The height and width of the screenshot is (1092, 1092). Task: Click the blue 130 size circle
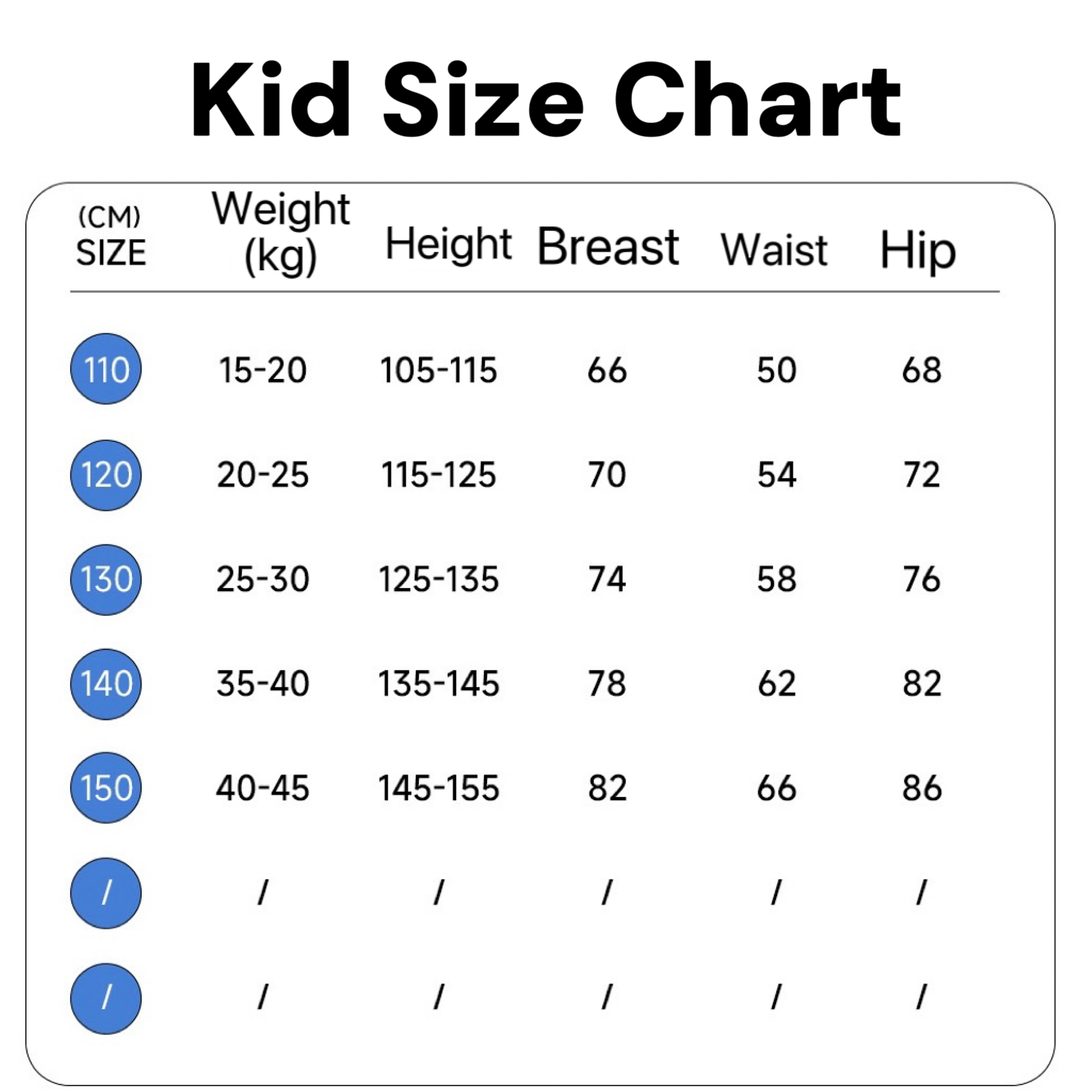pyautogui.click(x=106, y=579)
